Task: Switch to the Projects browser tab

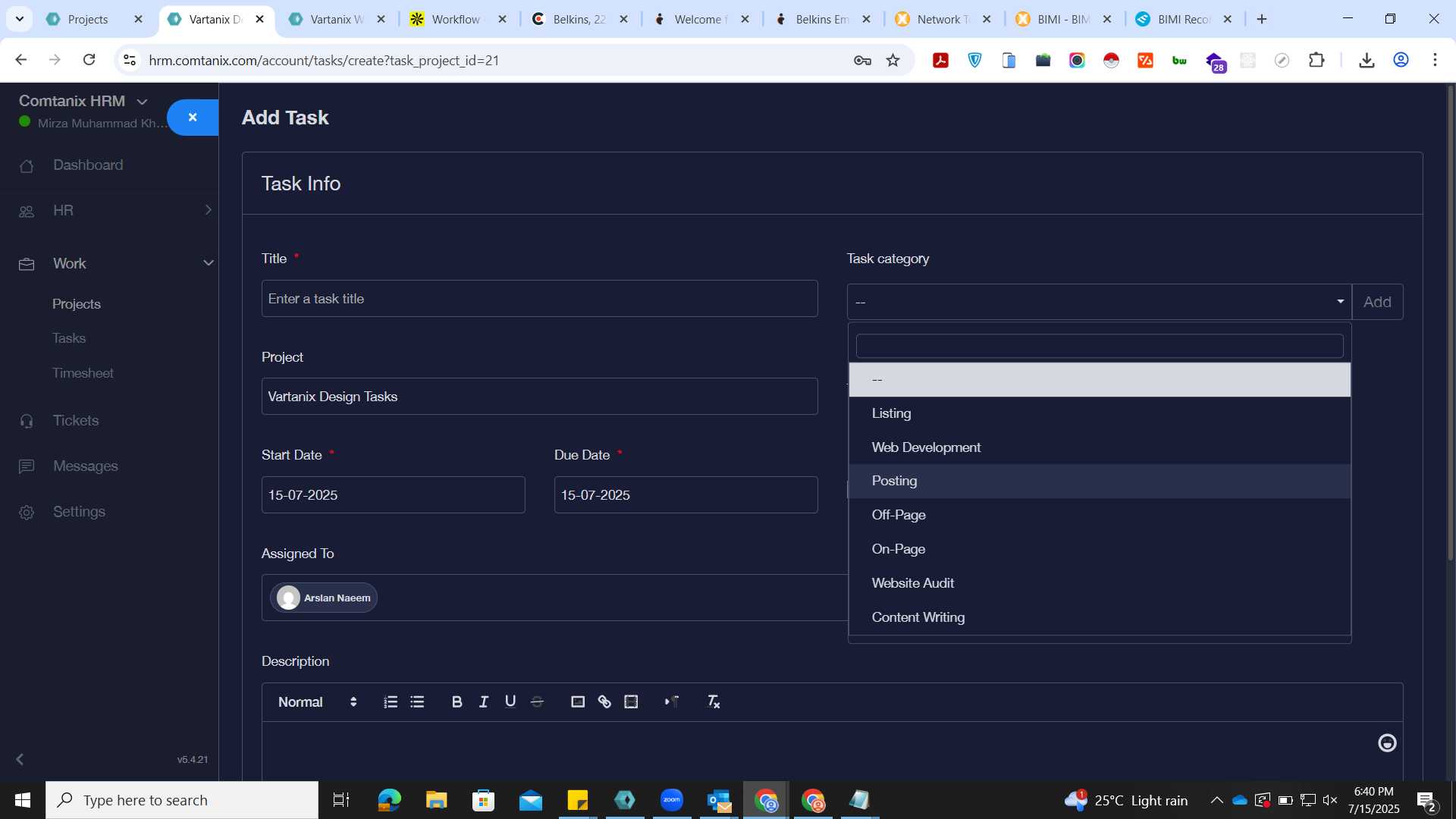Action: (94, 19)
